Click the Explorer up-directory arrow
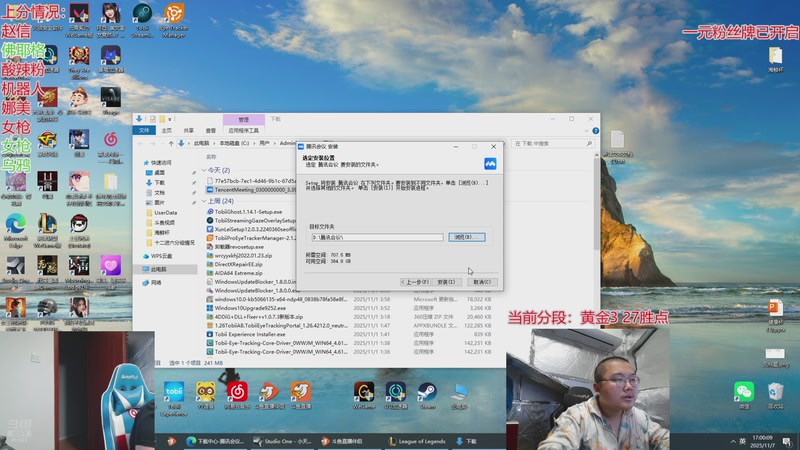The image size is (800, 450). [171, 144]
